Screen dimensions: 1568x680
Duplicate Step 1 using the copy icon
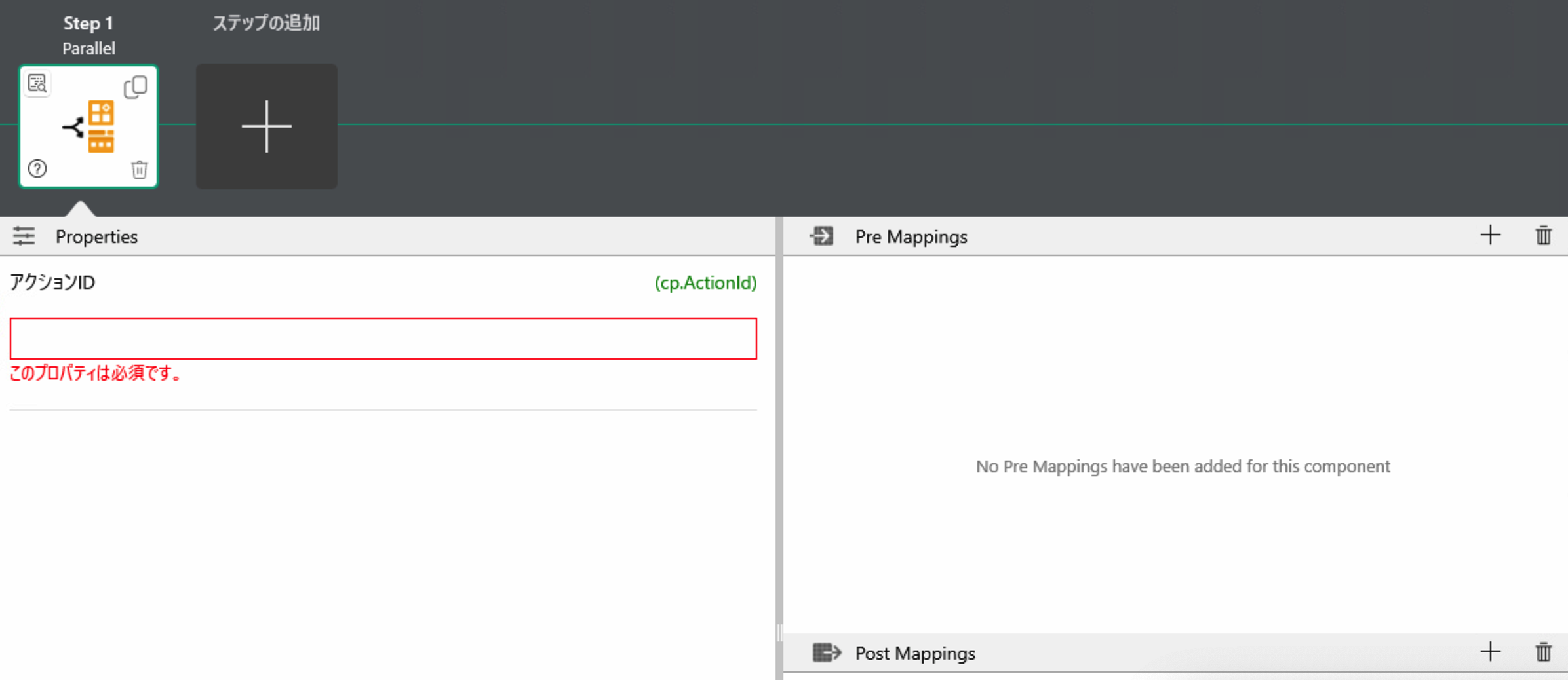[136, 86]
